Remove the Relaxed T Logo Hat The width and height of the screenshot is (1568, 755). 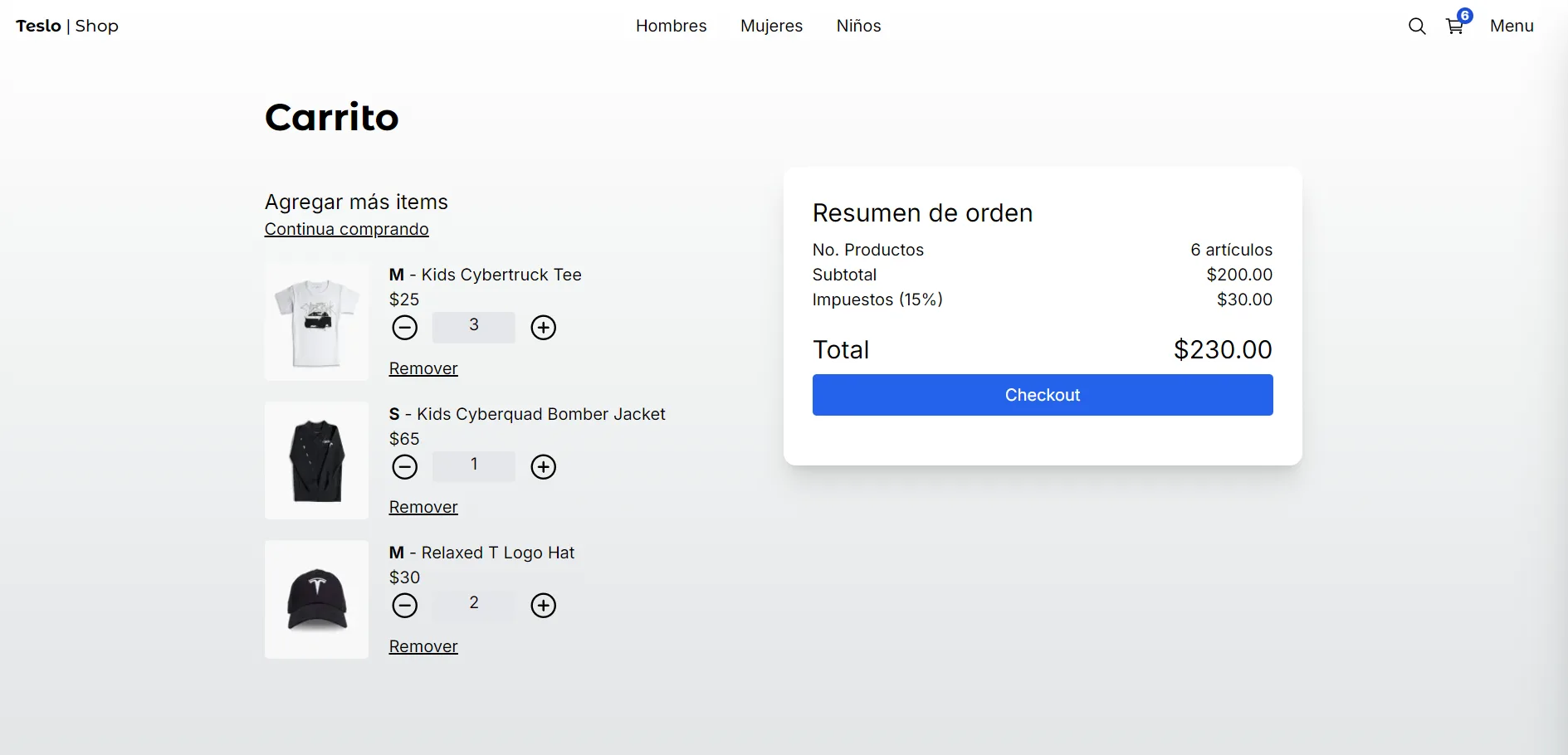(423, 646)
